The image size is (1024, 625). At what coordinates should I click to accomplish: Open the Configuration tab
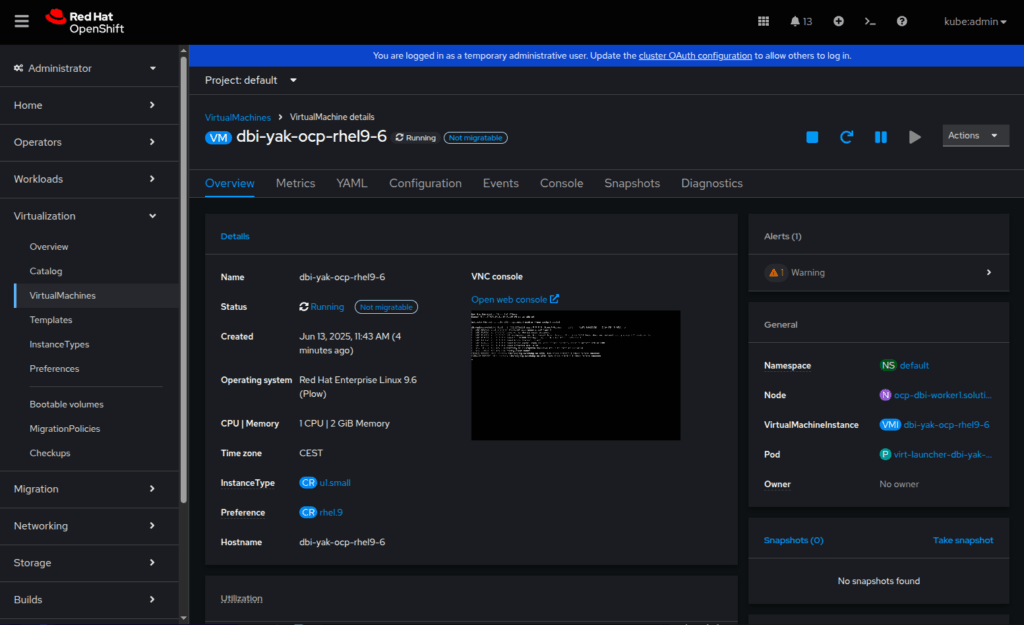pyautogui.click(x=425, y=184)
